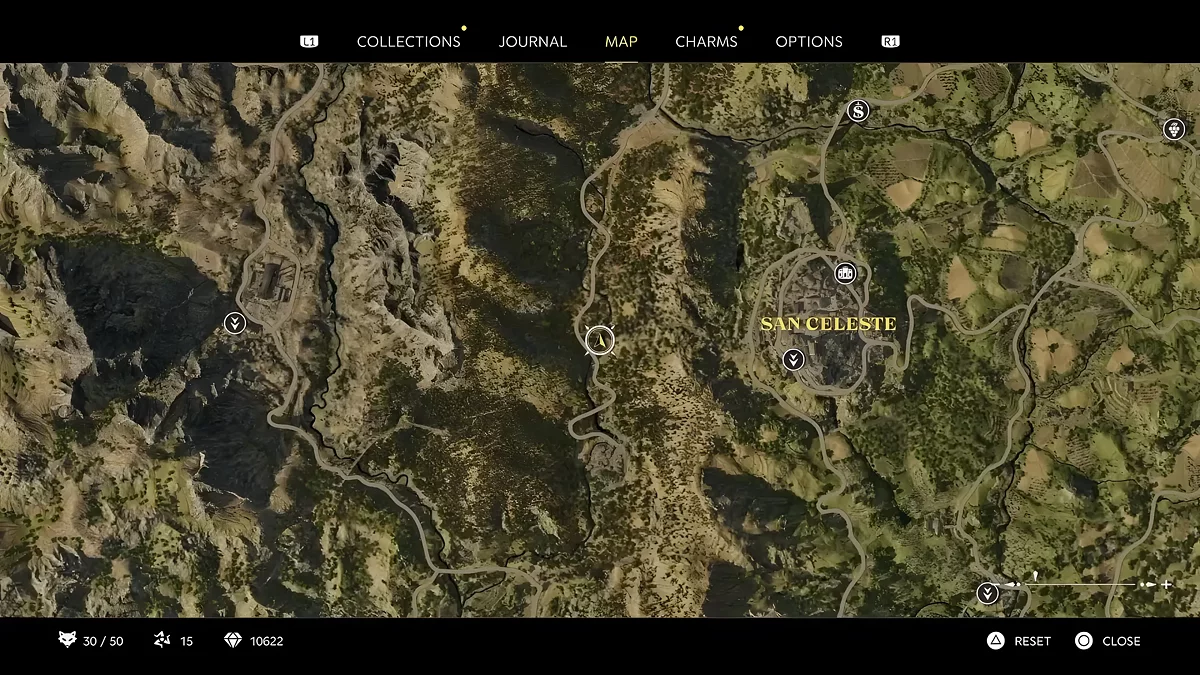
Task: Click the San Celeste town label
Action: [x=828, y=324]
